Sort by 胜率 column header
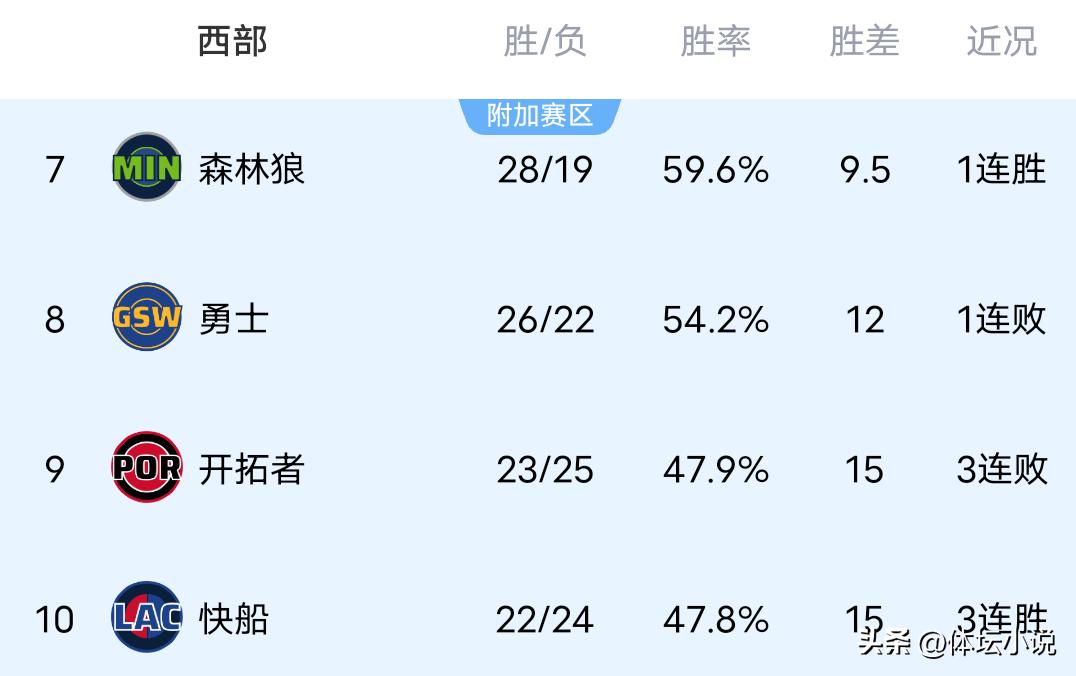Image resolution: width=1076 pixels, height=676 pixels. point(715,42)
